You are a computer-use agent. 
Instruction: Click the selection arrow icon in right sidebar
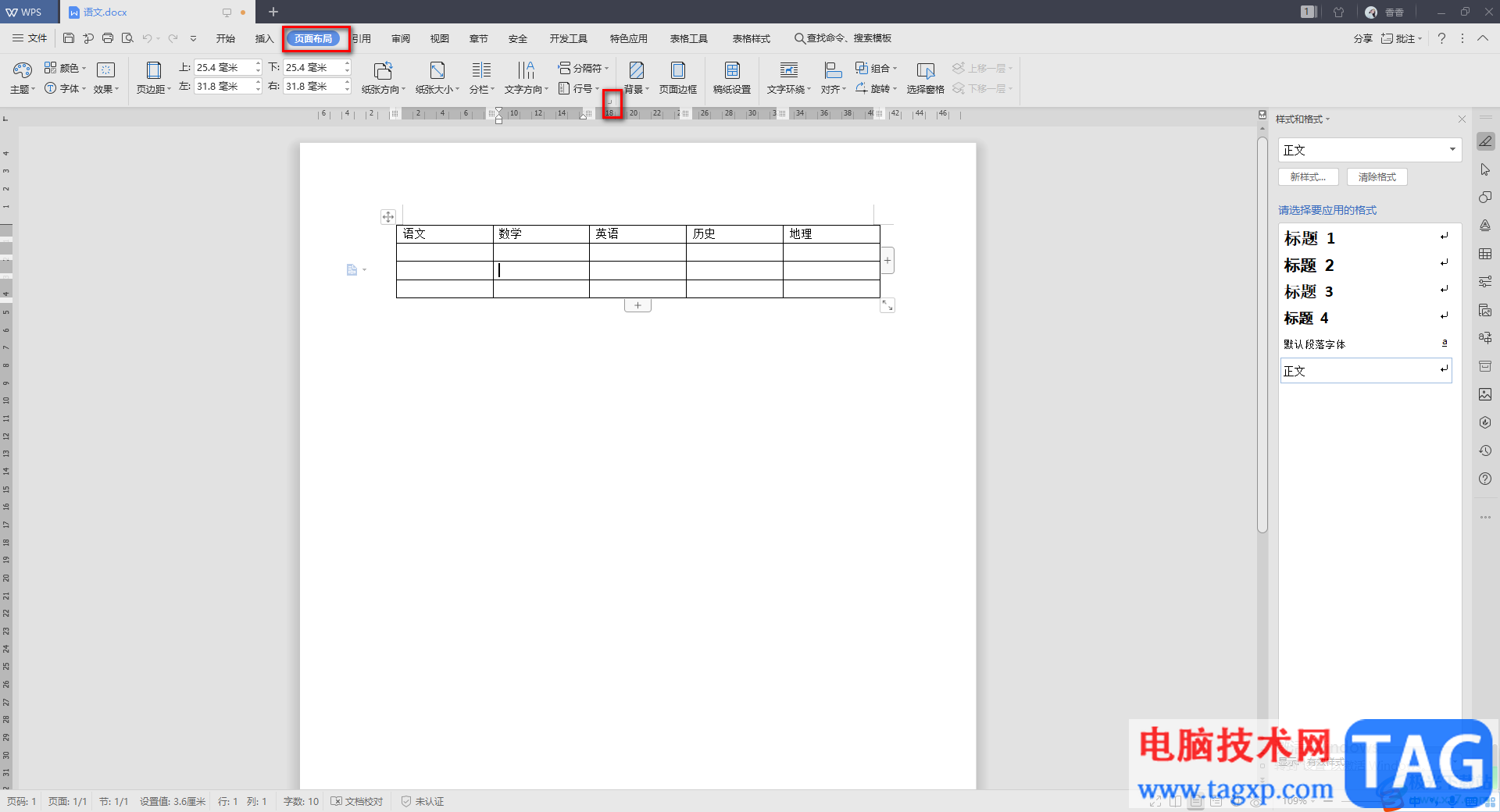tap(1485, 169)
